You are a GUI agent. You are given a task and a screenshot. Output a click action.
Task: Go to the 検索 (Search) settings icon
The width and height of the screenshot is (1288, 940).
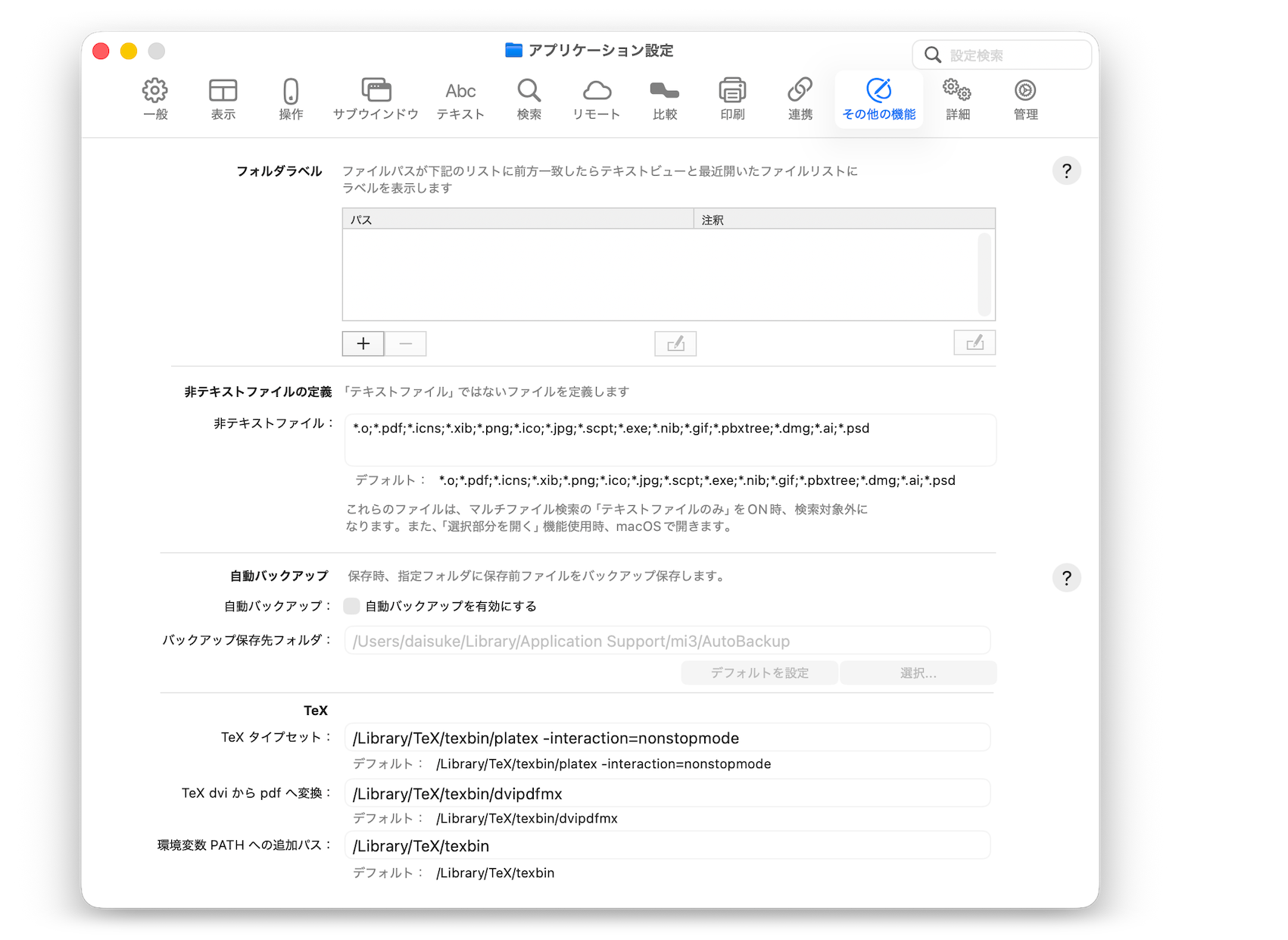pyautogui.click(x=529, y=99)
